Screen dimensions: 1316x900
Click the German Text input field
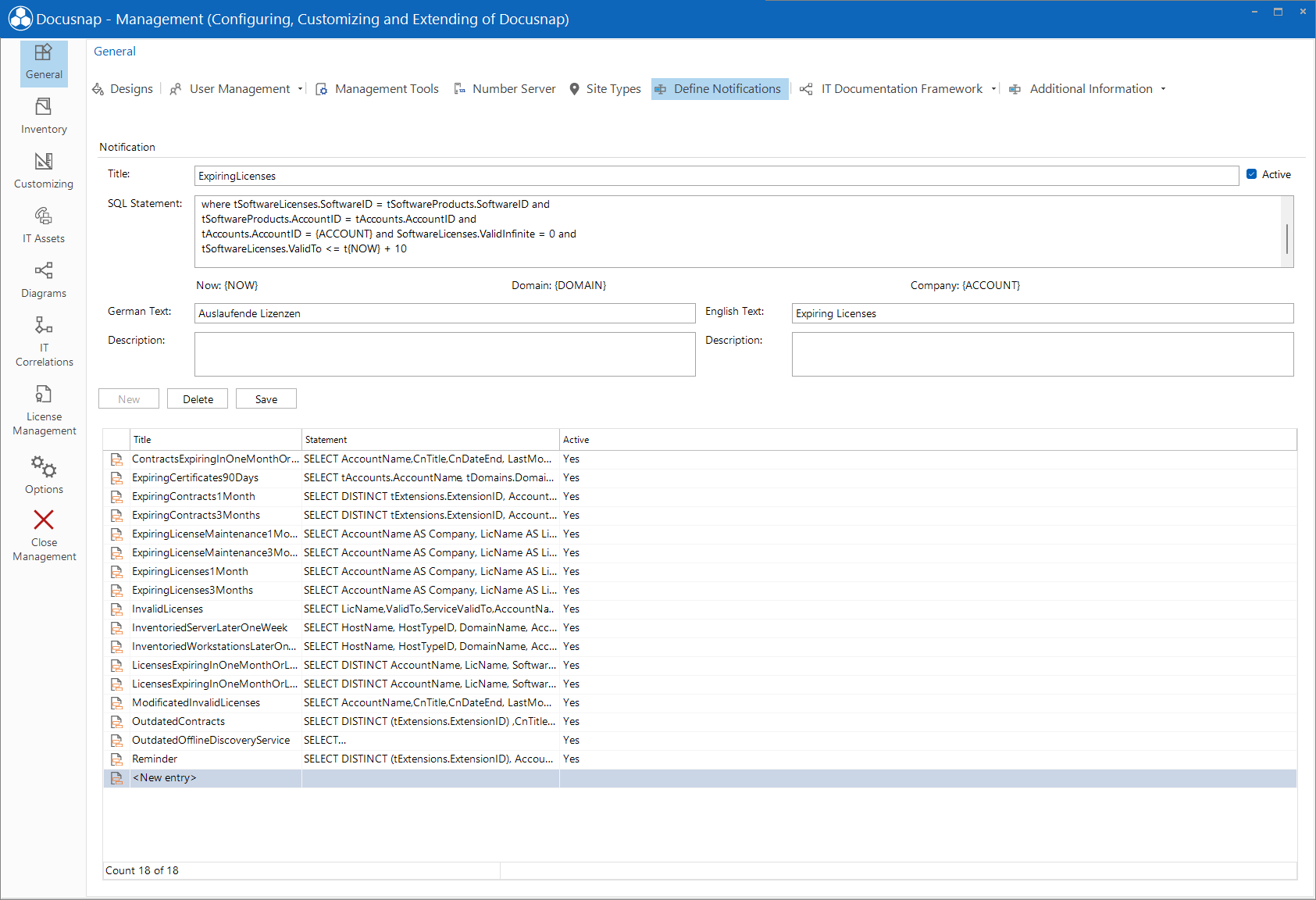tap(444, 313)
